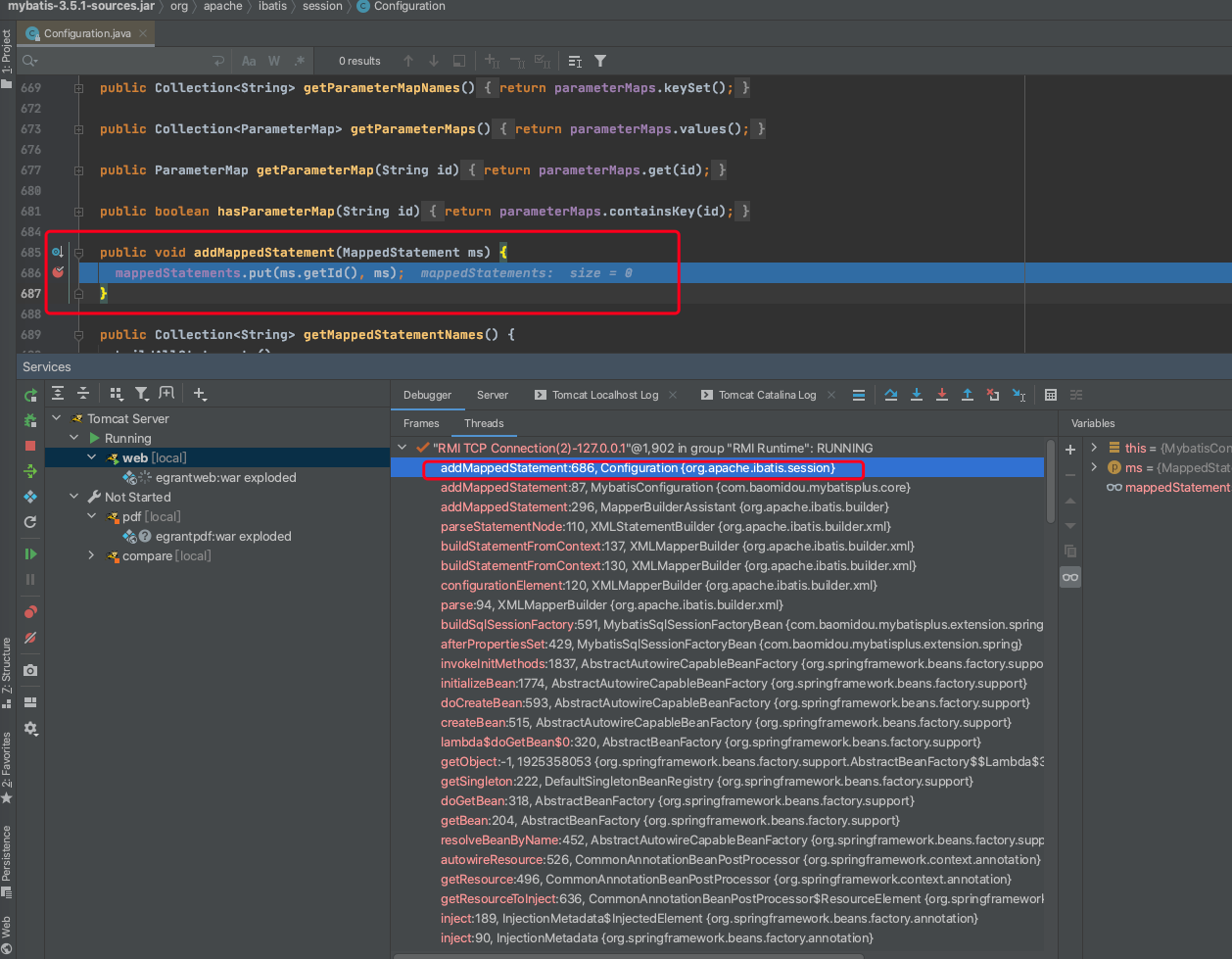Click the Step Into debugger icon
Viewport: 1232px width, 959px height.
916,395
